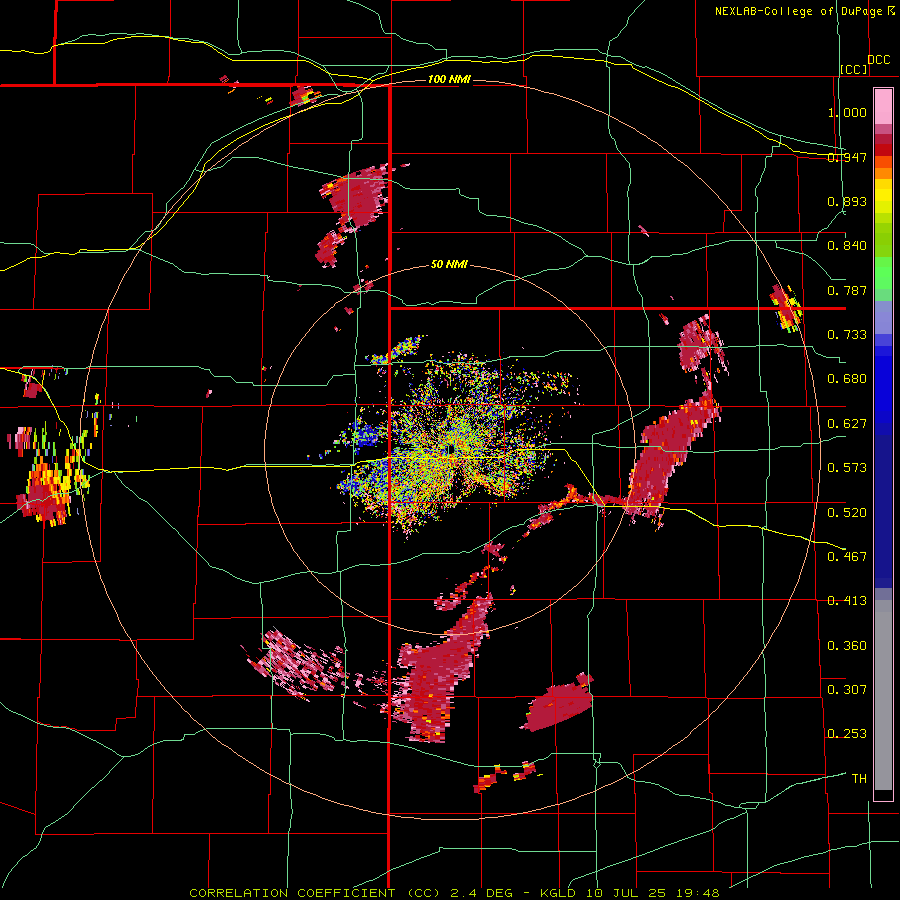Select the 0.360 scale value
The height and width of the screenshot is (900, 900).
tap(847, 645)
